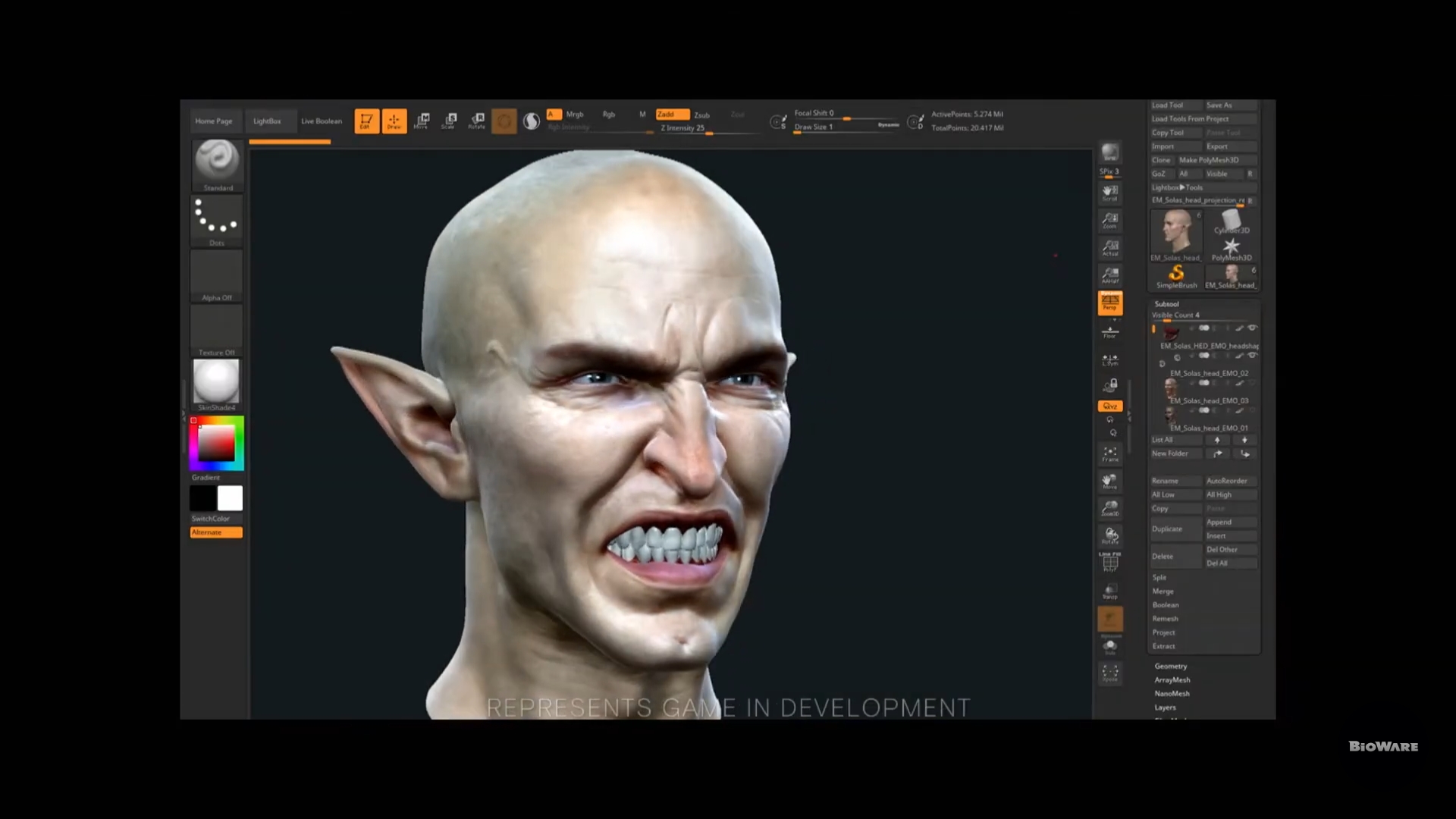Click the Scale transform tool
Screen dimensions: 1456x819
point(449,121)
